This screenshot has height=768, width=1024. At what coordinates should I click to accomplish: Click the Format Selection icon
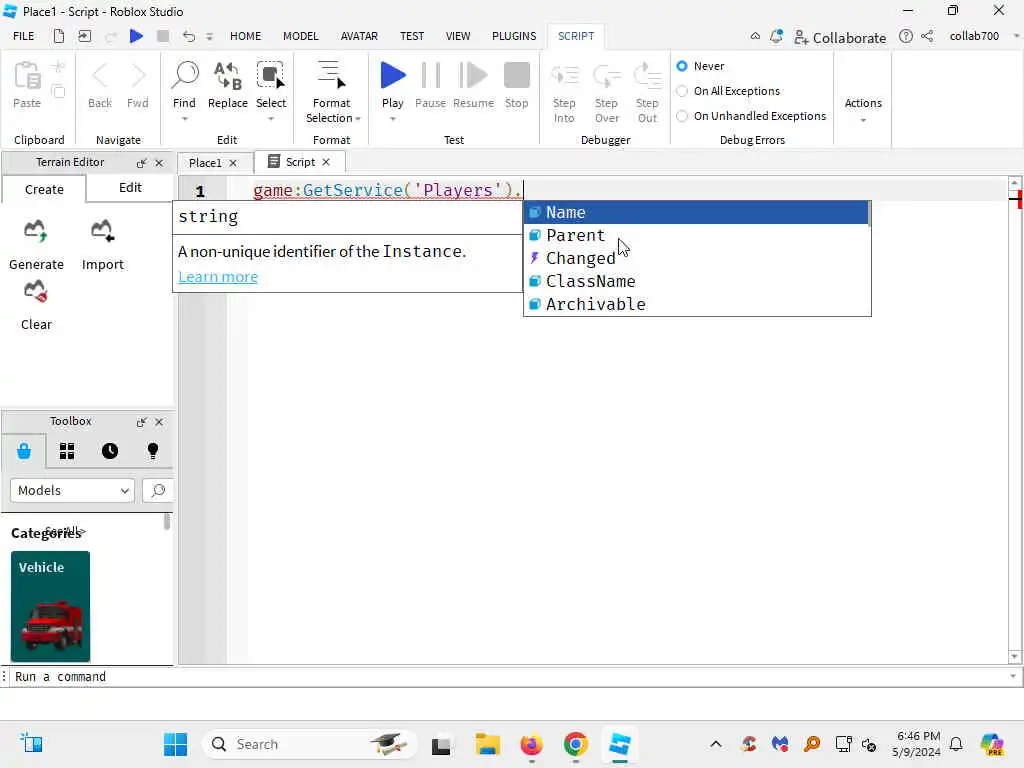pyautogui.click(x=331, y=76)
